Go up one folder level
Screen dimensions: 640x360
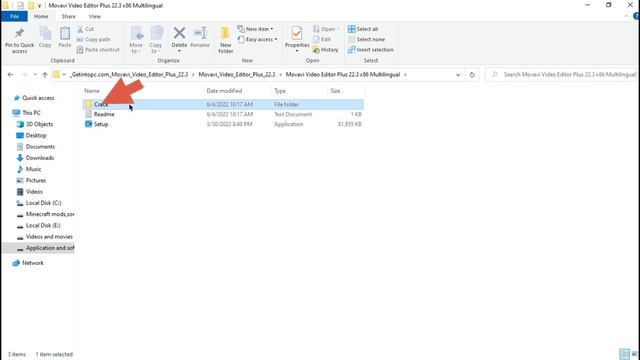(x=45, y=74)
